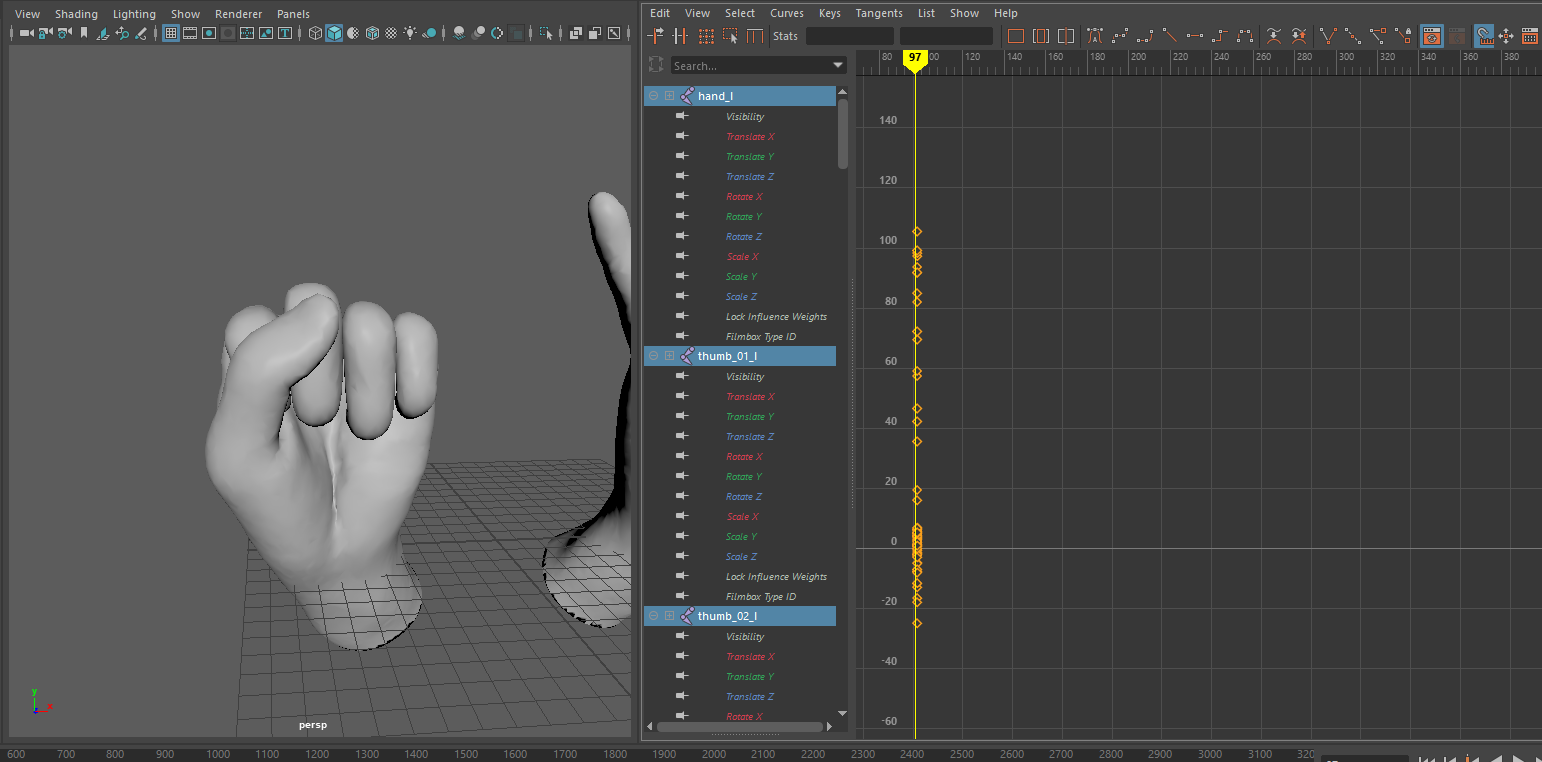Click the 2D Pan/Zoom icon
The height and width of the screenshot is (762, 1542).
[x=122, y=33]
